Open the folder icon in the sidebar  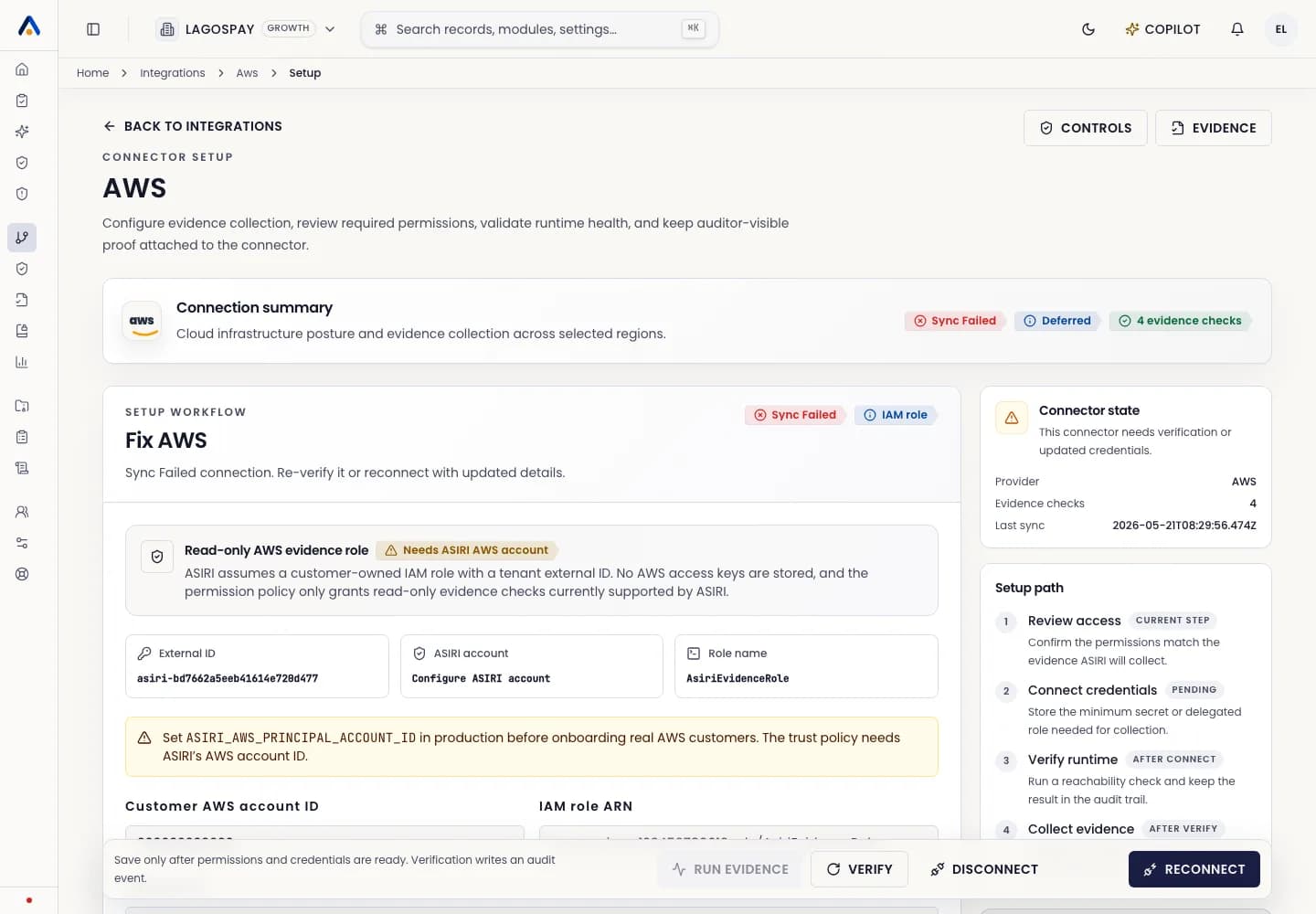22,406
